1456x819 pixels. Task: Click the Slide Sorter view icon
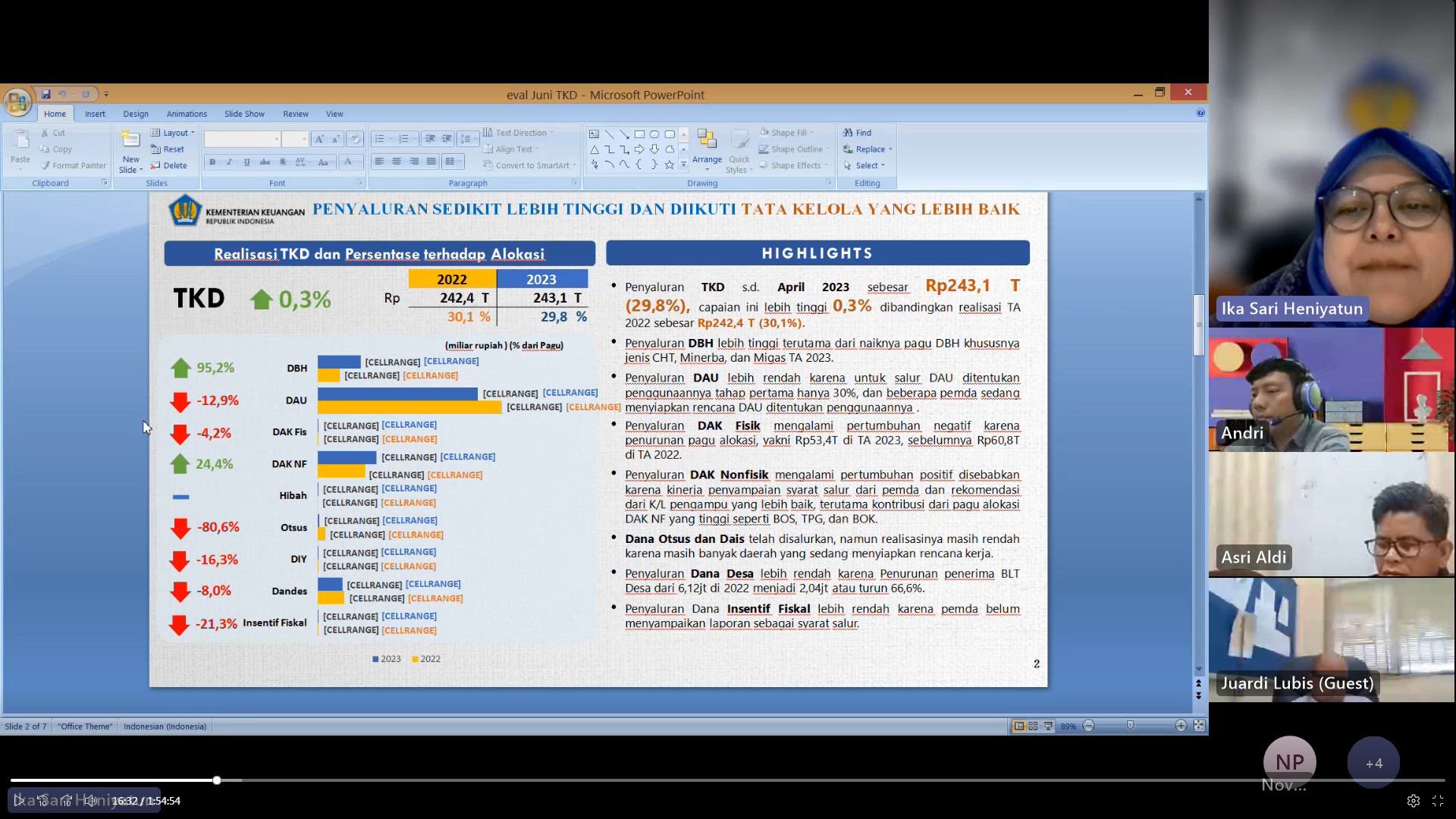[x=1033, y=726]
